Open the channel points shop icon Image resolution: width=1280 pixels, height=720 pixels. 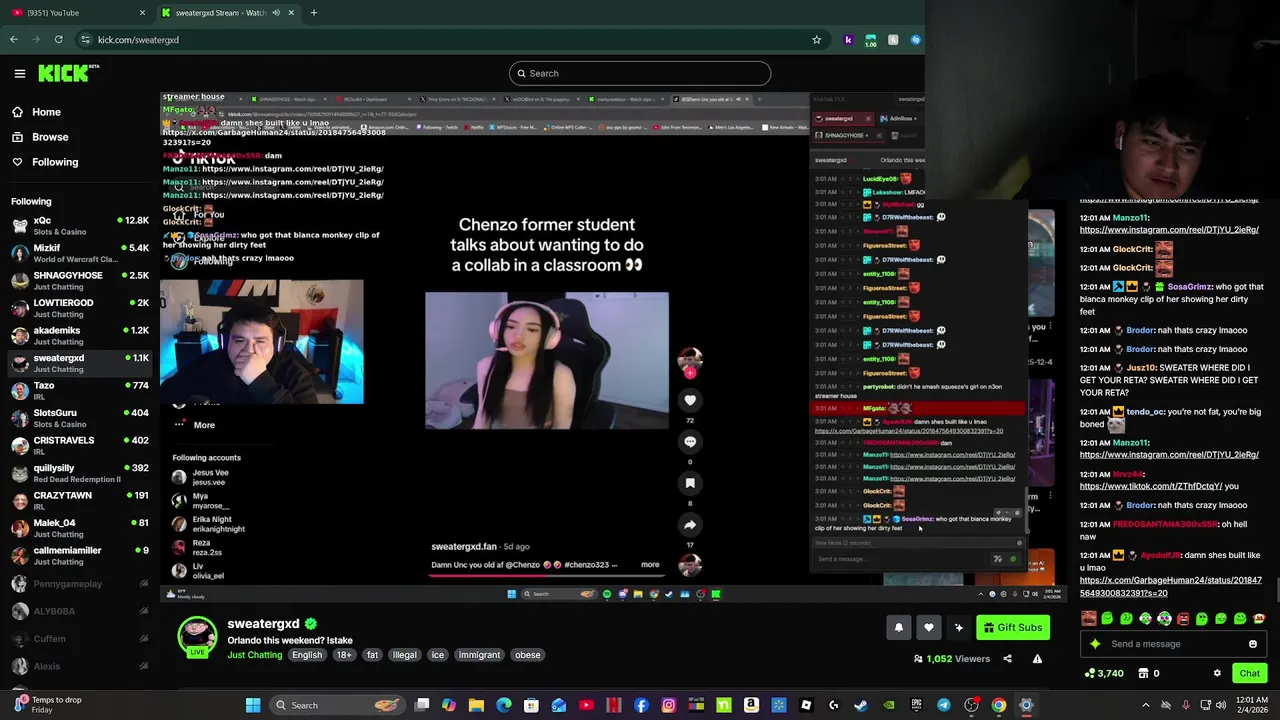[x=1144, y=674]
